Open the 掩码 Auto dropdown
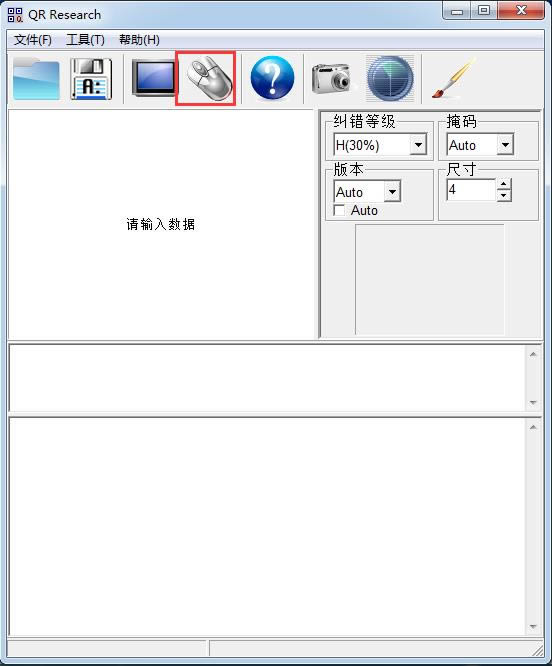 coord(505,144)
